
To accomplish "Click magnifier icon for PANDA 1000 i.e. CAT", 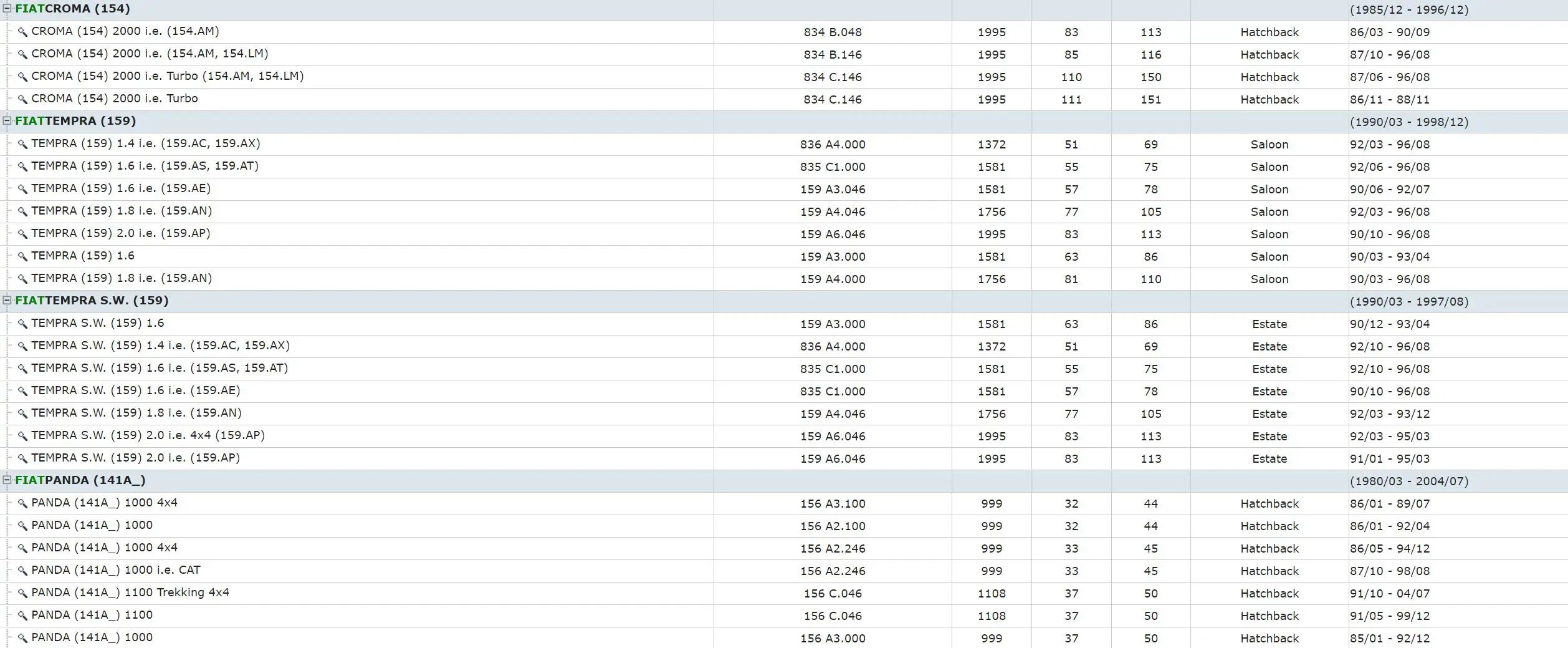I will pos(22,571).
